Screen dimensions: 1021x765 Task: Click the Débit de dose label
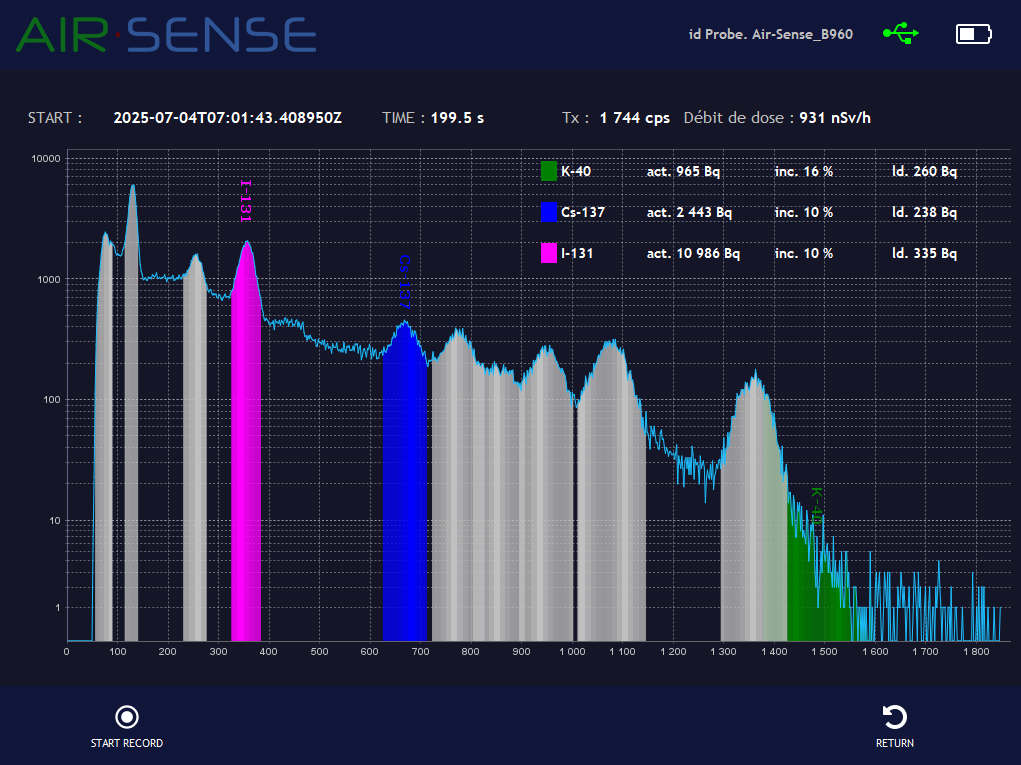click(x=738, y=118)
